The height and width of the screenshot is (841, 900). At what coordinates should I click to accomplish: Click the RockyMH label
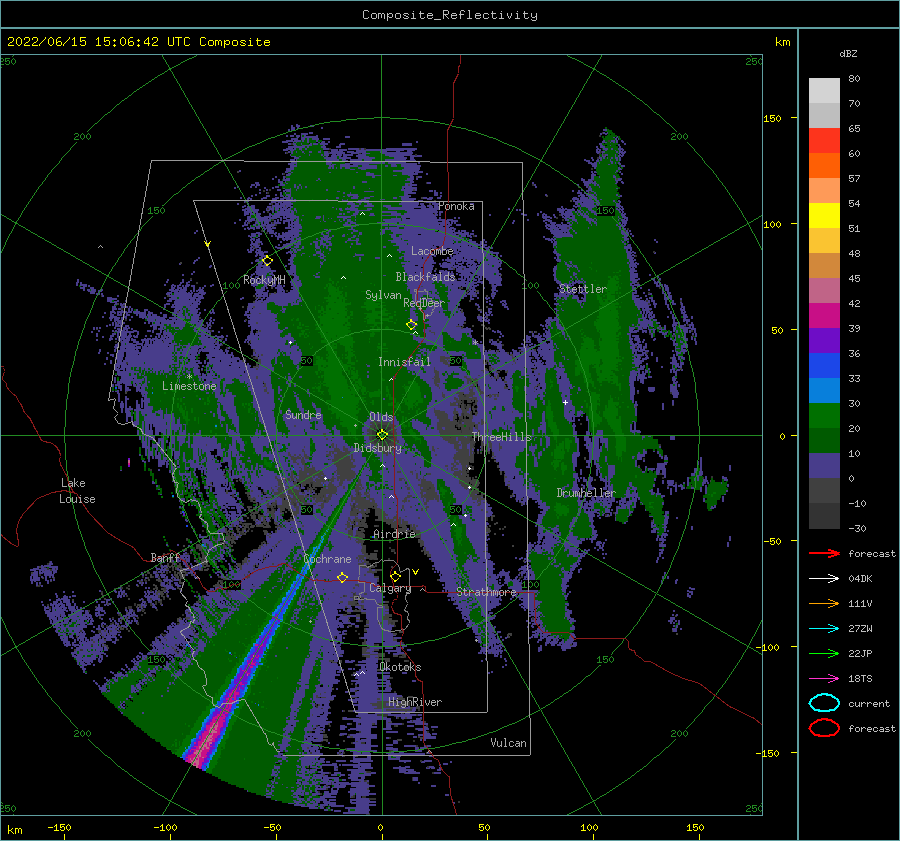[264, 280]
